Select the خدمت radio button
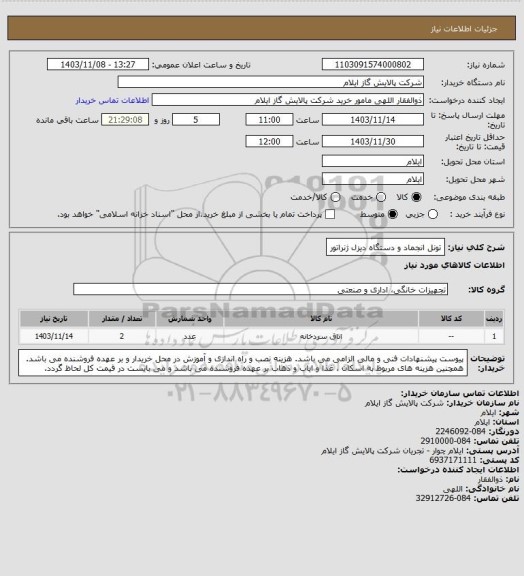 [x=381, y=197]
